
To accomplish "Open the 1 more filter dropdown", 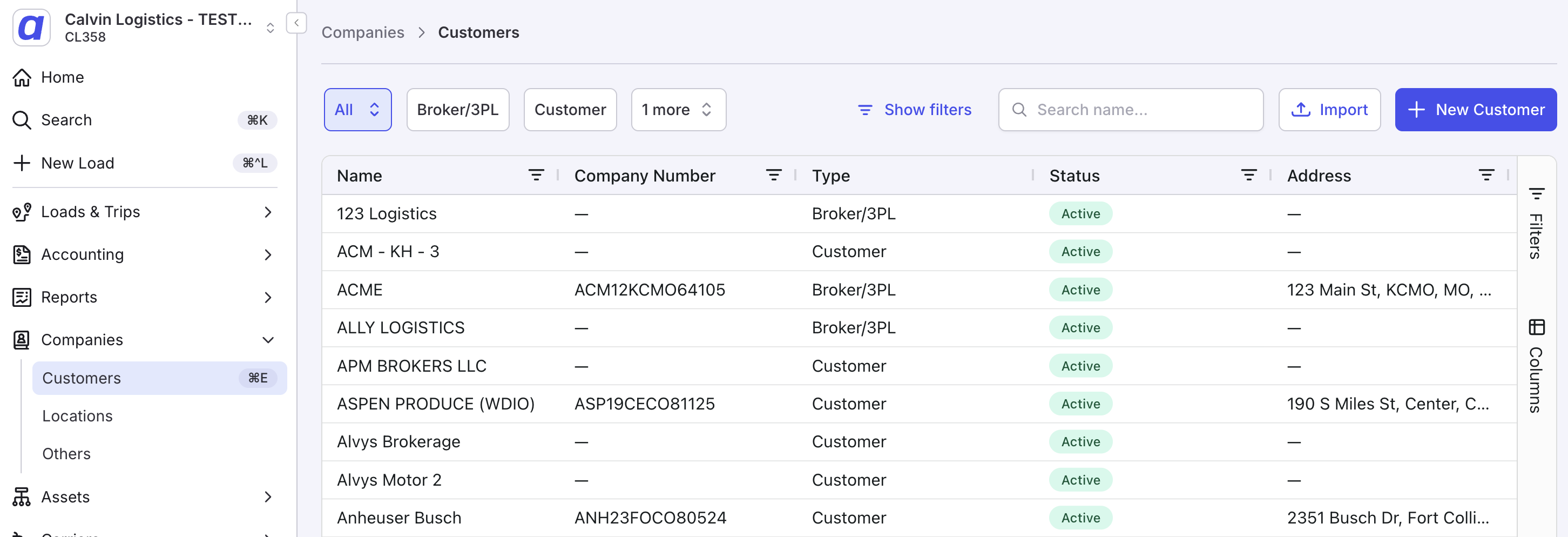I will pos(678,110).
